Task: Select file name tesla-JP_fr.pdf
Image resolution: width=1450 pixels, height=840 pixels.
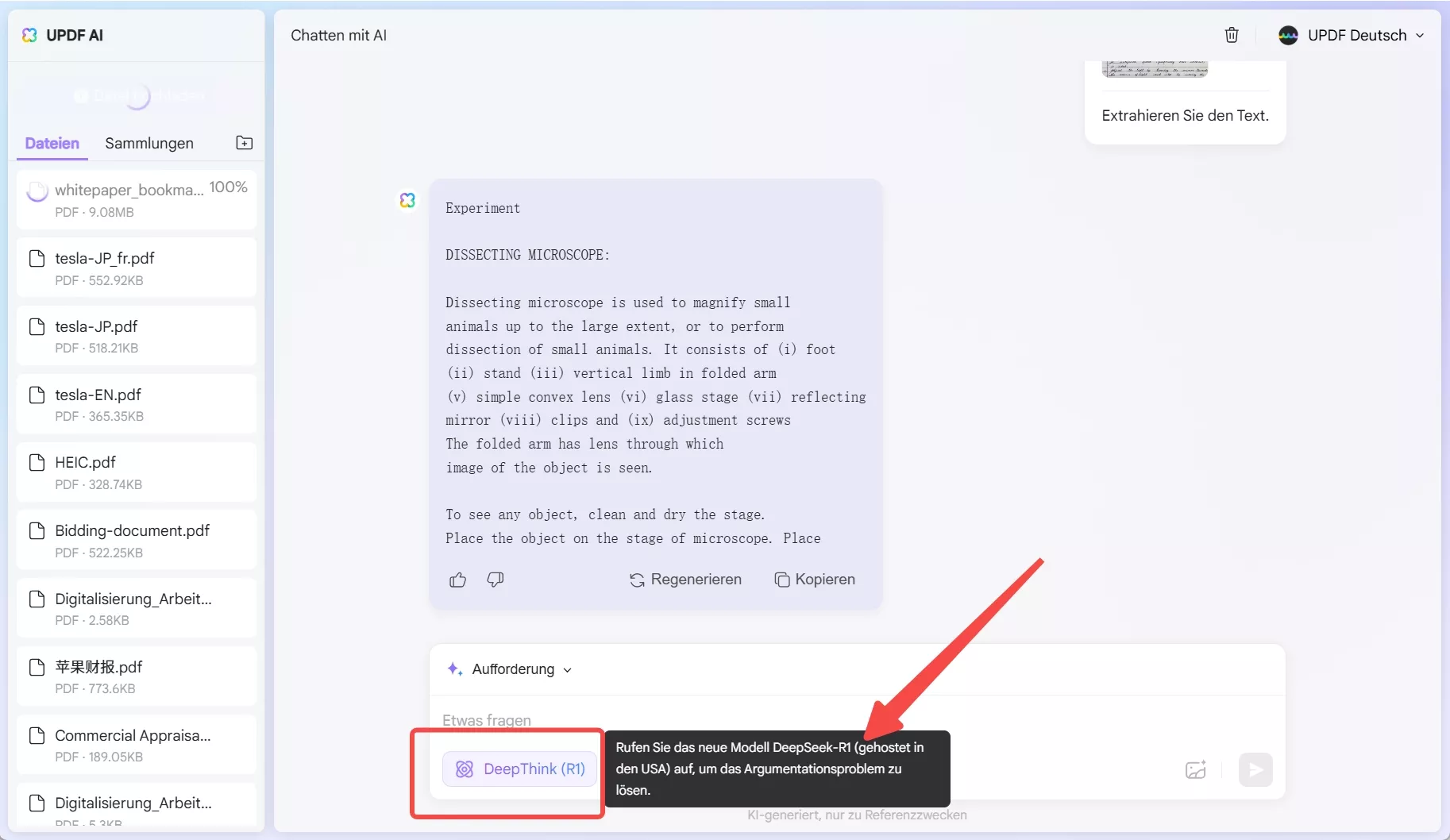Action: point(105,258)
